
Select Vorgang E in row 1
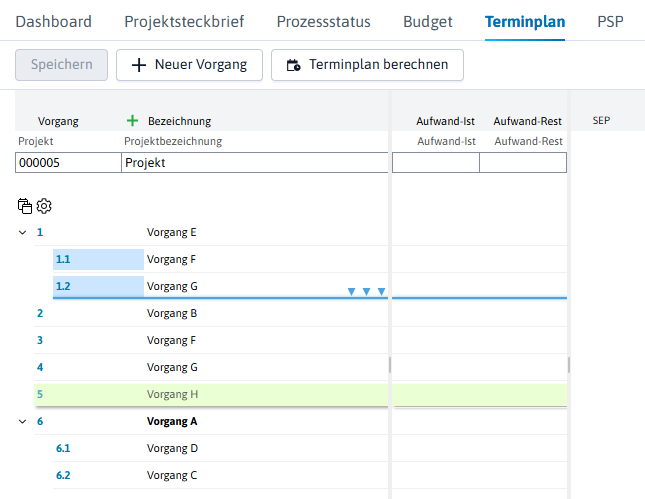pyautogui.click(x=172, y=232)
